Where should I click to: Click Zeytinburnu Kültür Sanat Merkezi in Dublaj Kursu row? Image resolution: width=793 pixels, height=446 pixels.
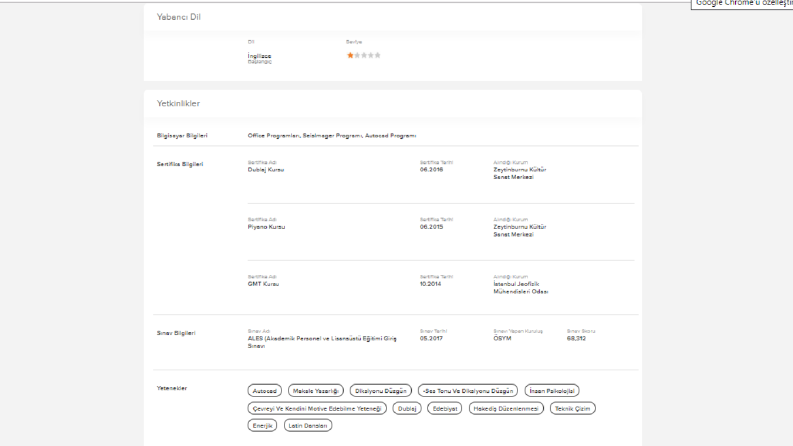520,173
